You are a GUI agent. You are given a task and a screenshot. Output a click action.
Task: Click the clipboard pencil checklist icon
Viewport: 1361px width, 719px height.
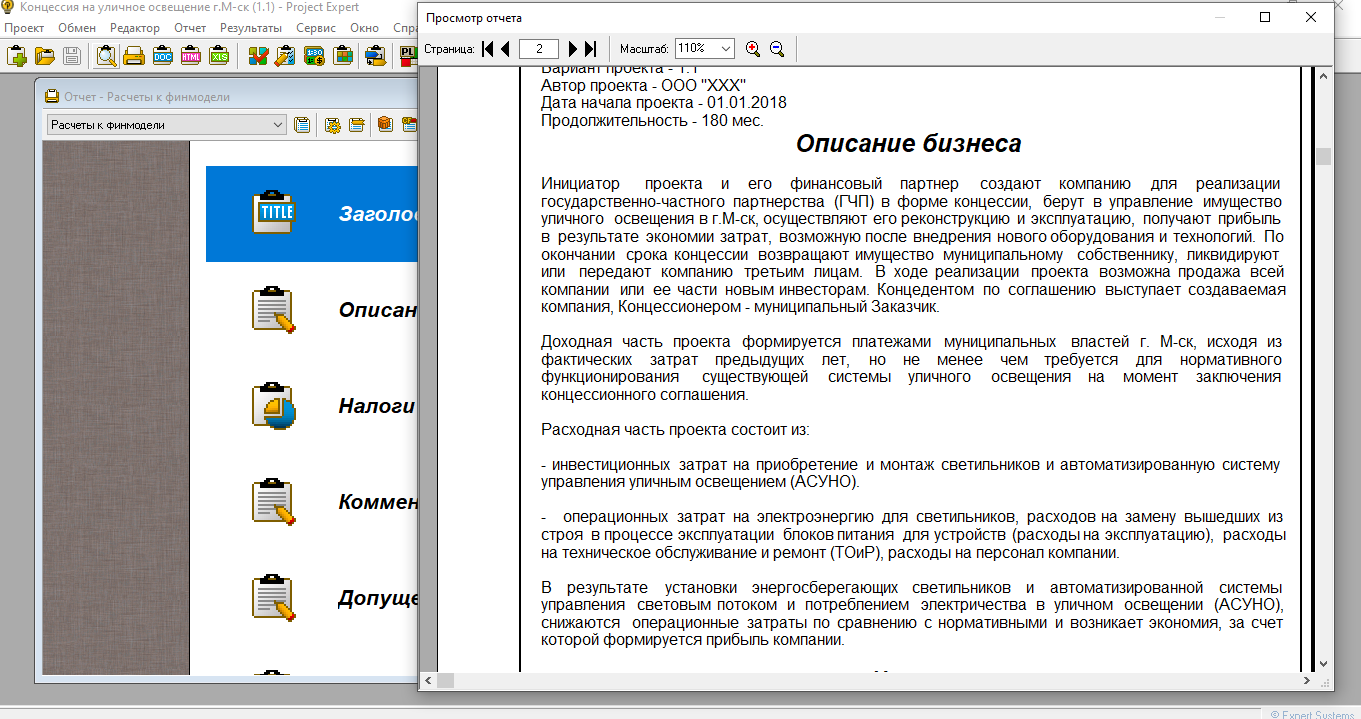285,56
